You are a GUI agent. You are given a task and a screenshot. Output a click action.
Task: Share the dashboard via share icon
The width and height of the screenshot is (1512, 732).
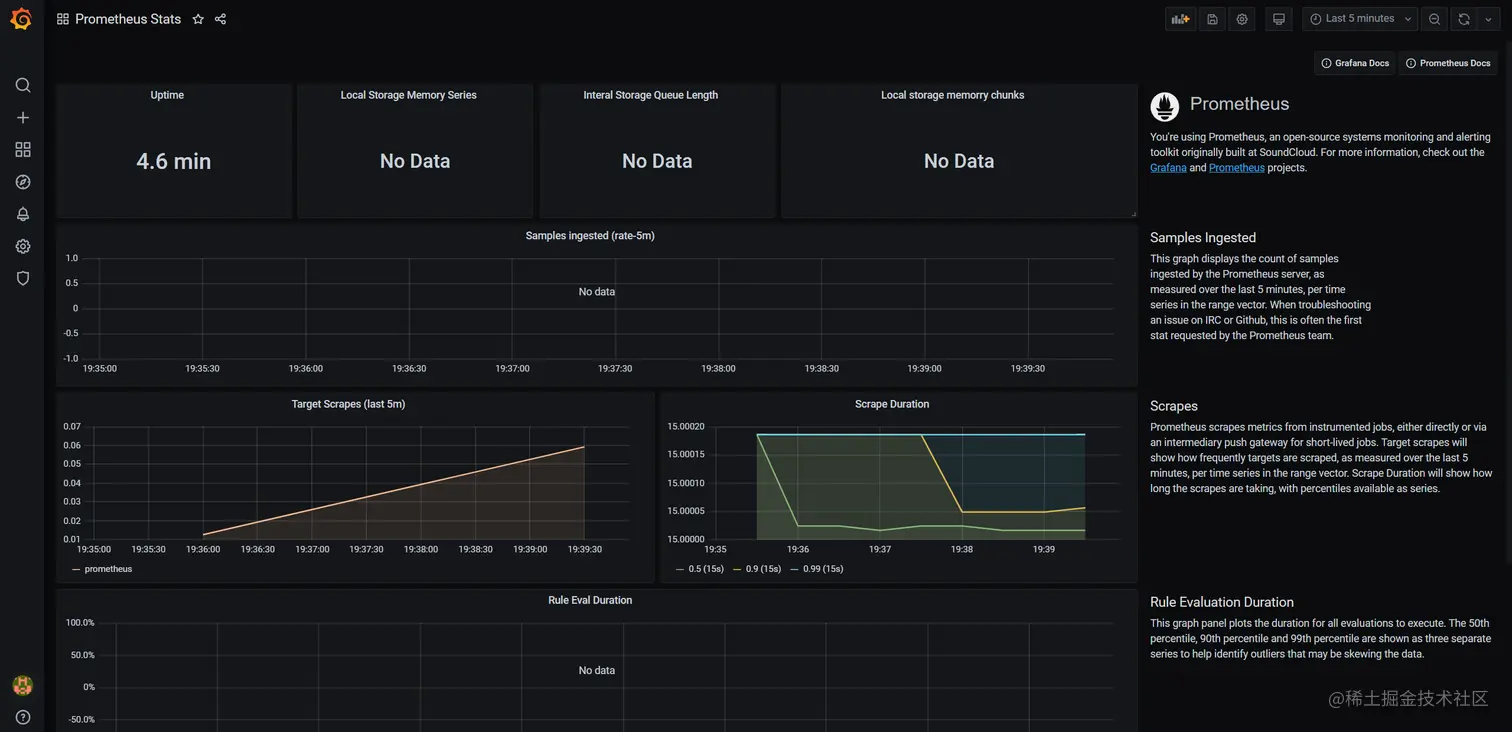click(221, 19)
